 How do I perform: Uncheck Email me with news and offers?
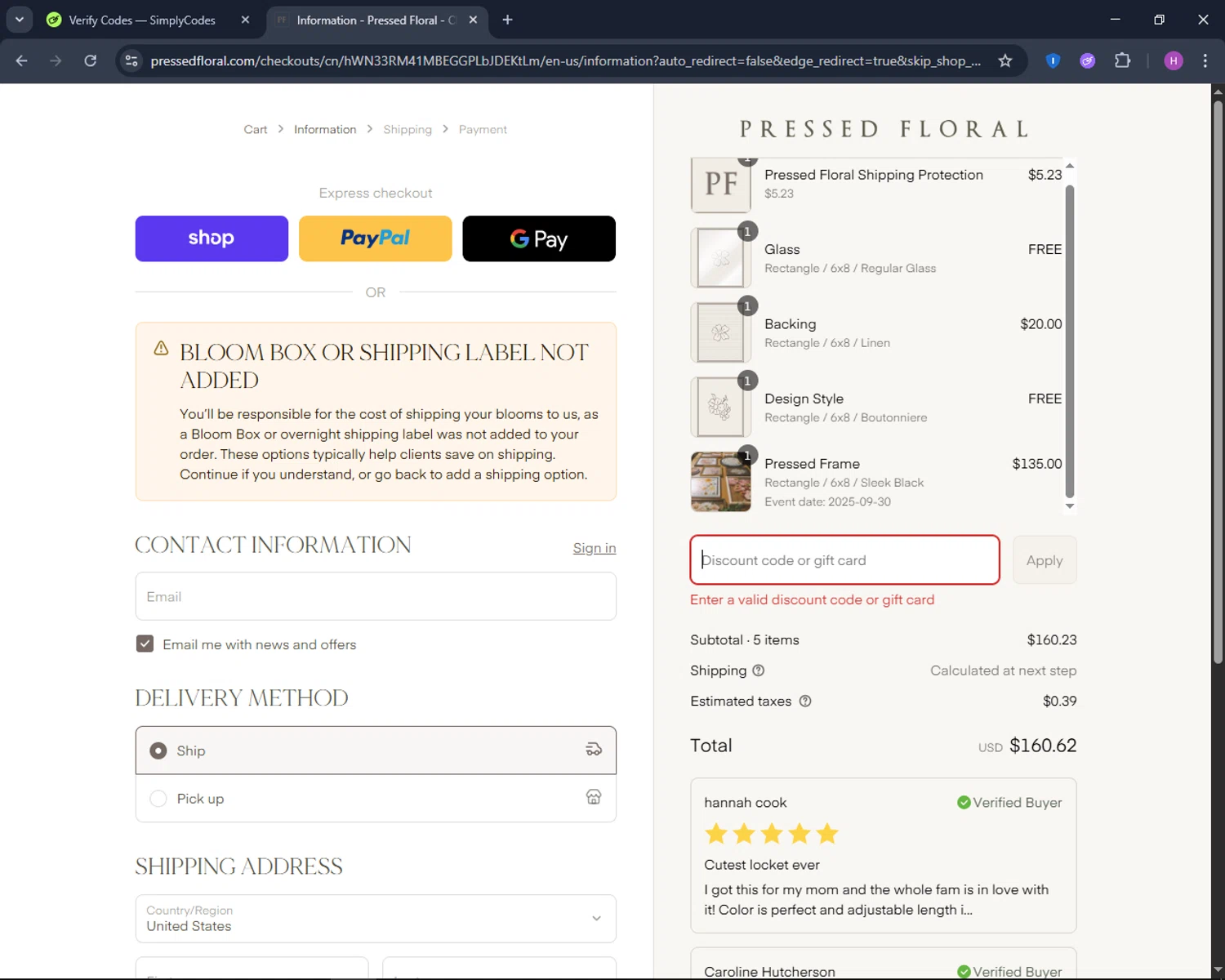coord(145,644)
